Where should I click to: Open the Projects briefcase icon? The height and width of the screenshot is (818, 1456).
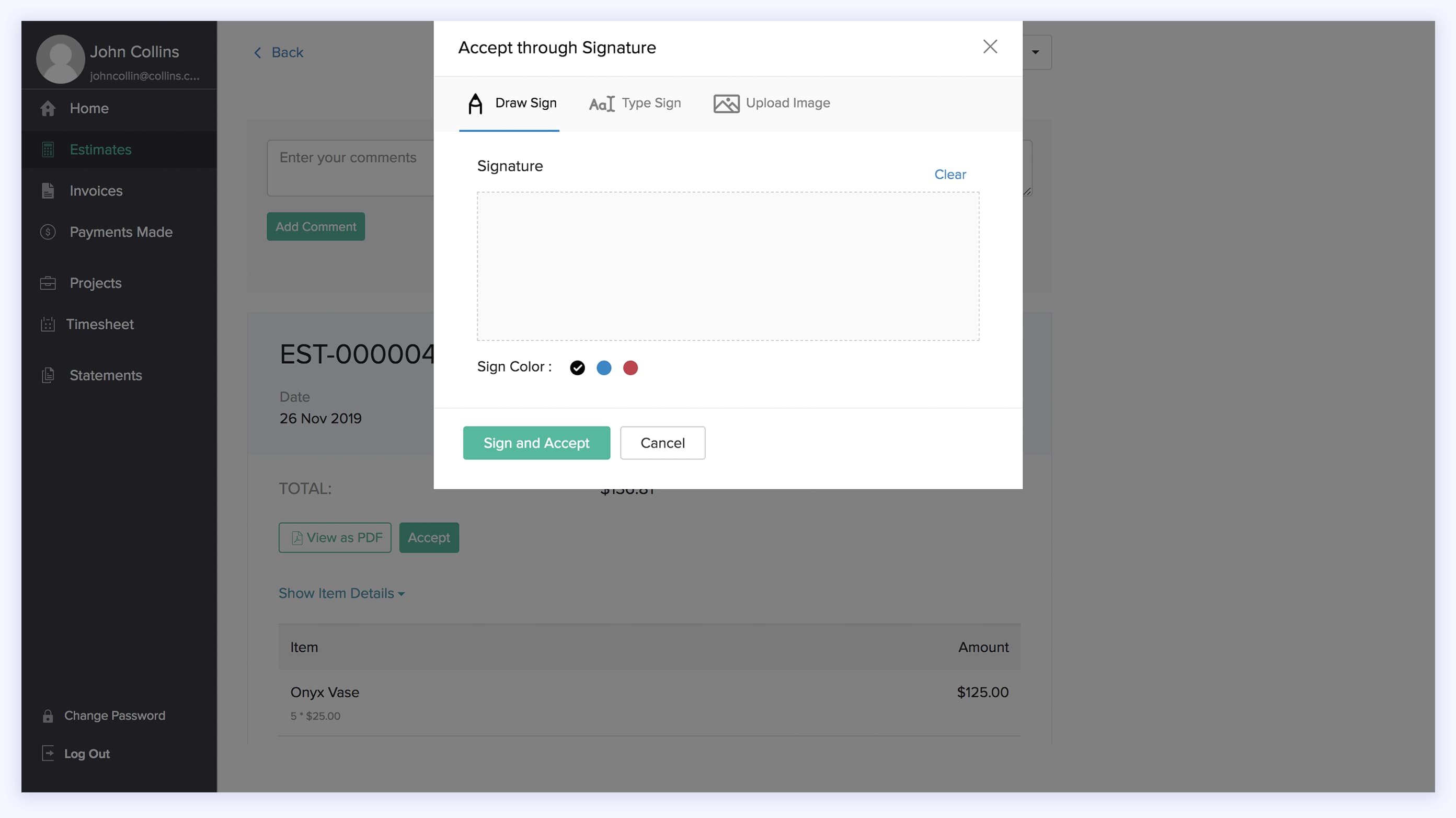(x=48, y=282)
